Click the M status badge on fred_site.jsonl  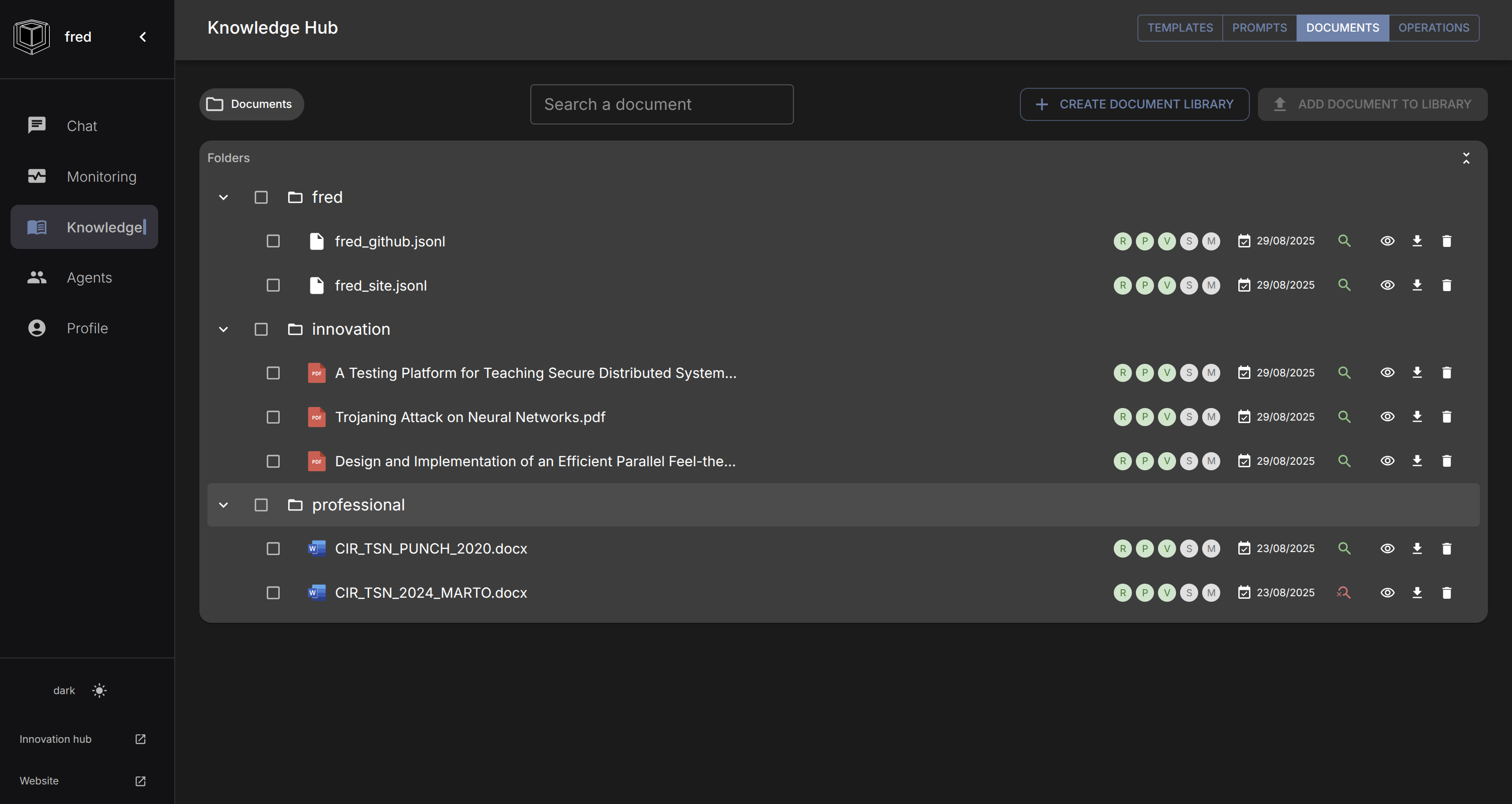click(x=1211, y=285)
